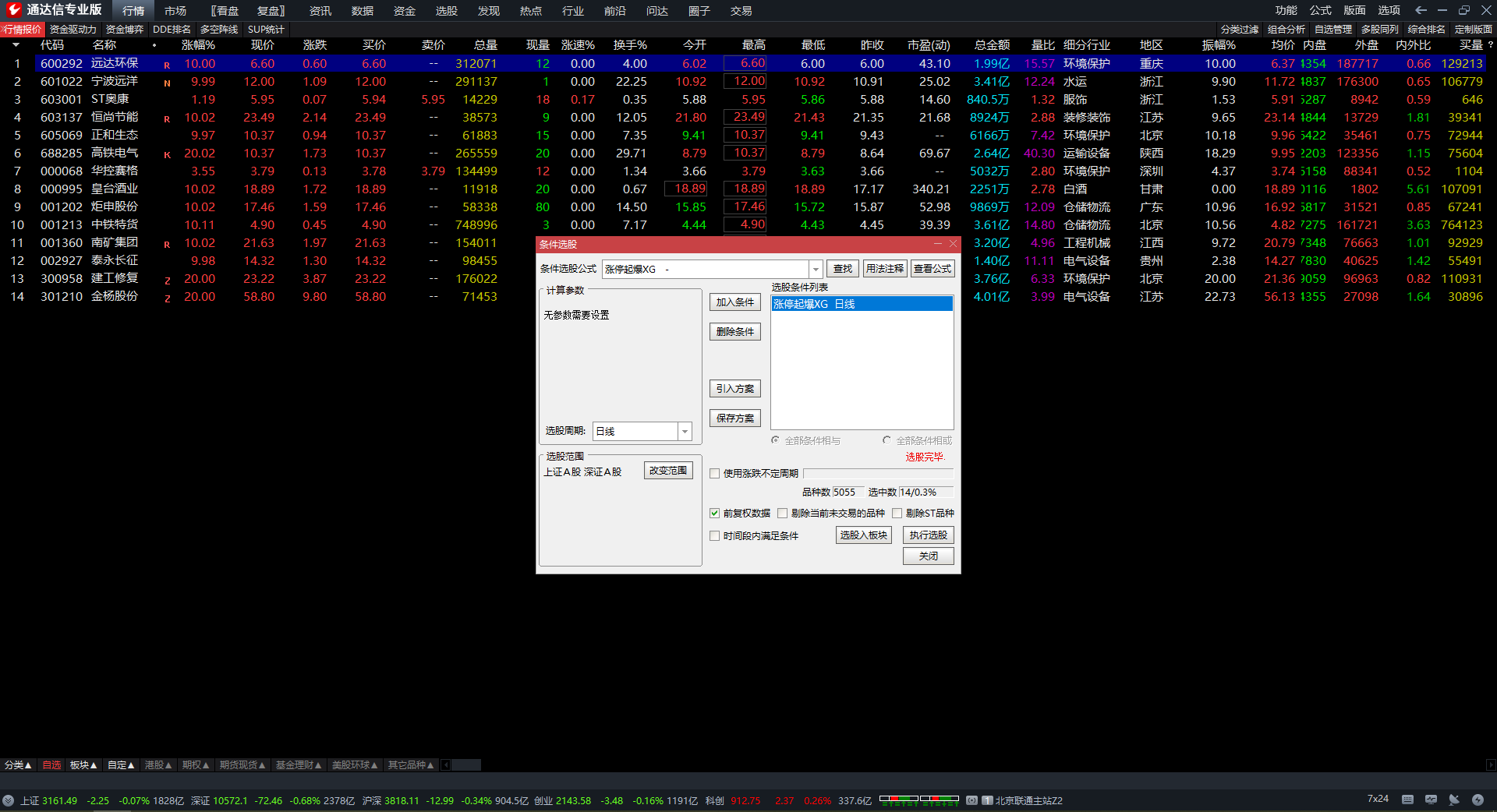Expand the 自定 bottom tab menu

click(121, 765)
